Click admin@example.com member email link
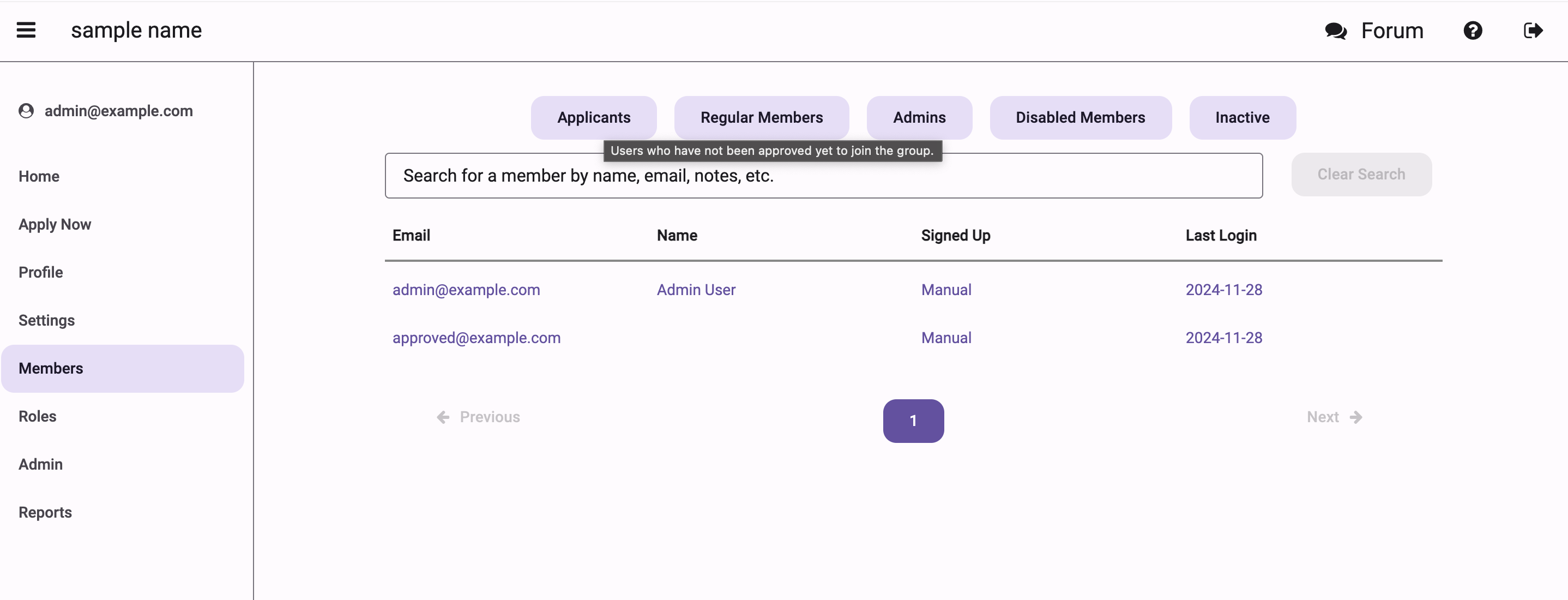Screen dimensions: 1568x600 point(466,290)
